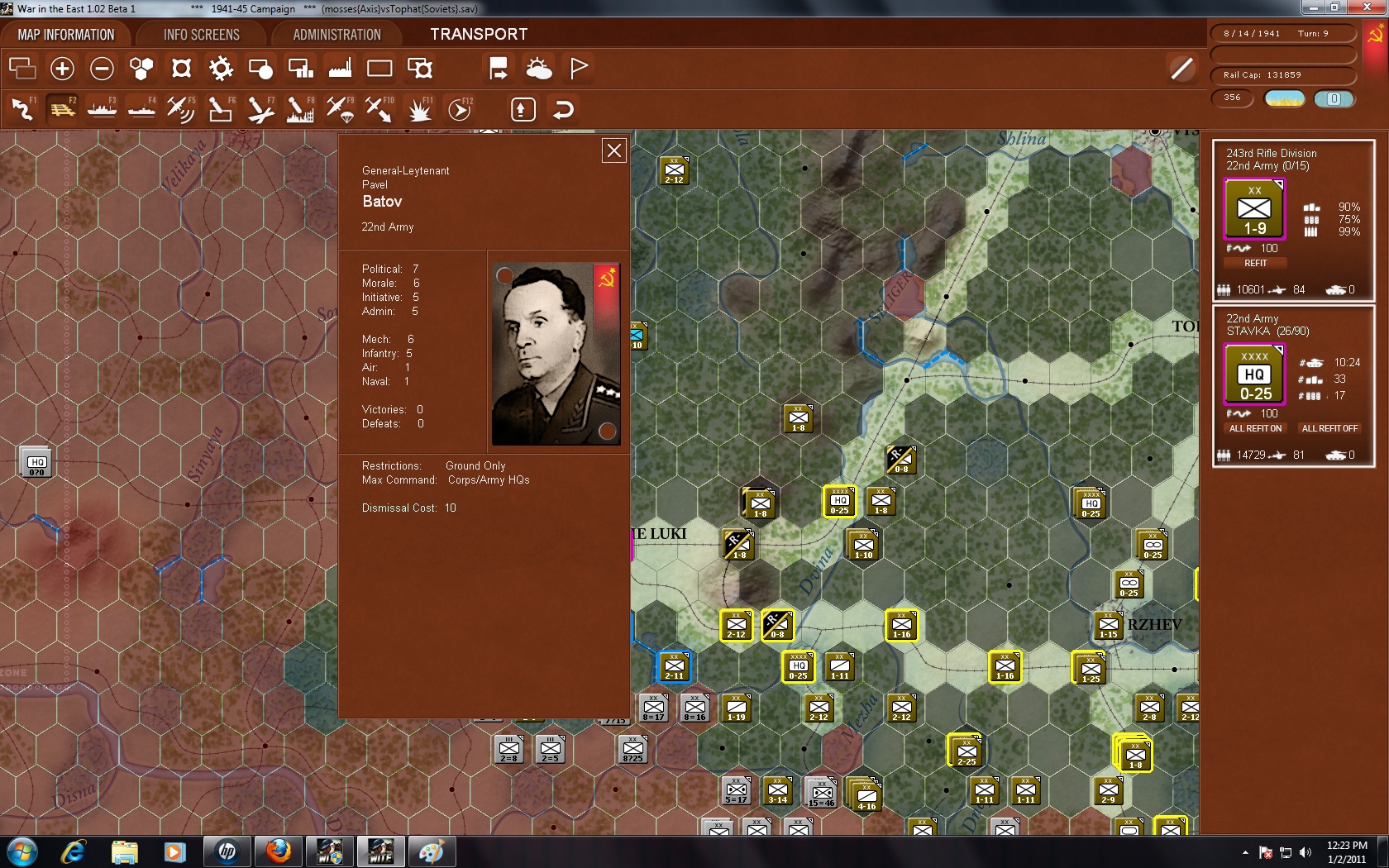Click the ALL REFIT OFF button
Screen dimensions: 1389x868
[x=1329, y=428]
